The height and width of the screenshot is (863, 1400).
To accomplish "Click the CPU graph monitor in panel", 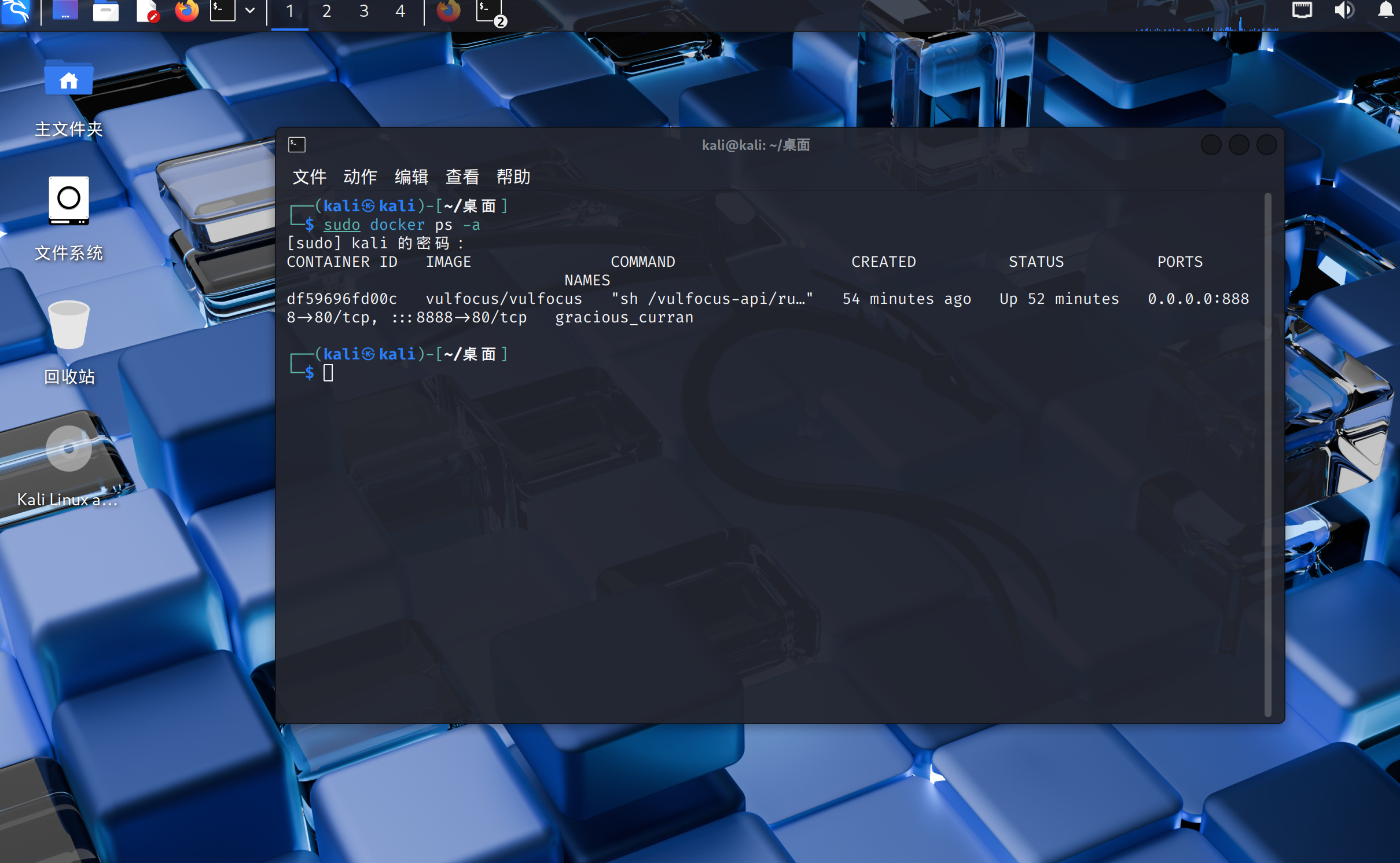I will [1207, 23].
